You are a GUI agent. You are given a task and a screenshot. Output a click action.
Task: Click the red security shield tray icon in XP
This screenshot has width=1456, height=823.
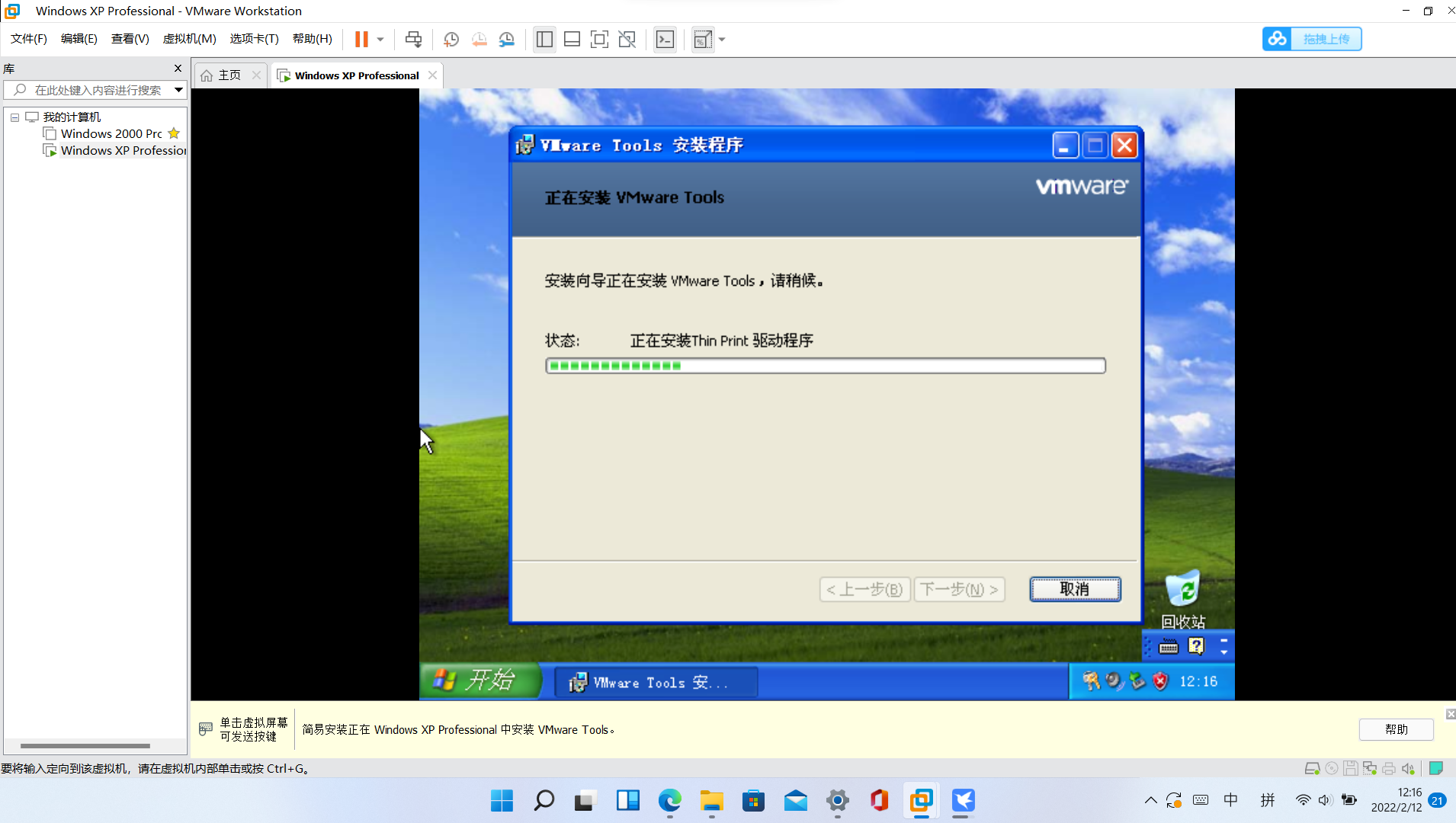(x=1160, y=681)
